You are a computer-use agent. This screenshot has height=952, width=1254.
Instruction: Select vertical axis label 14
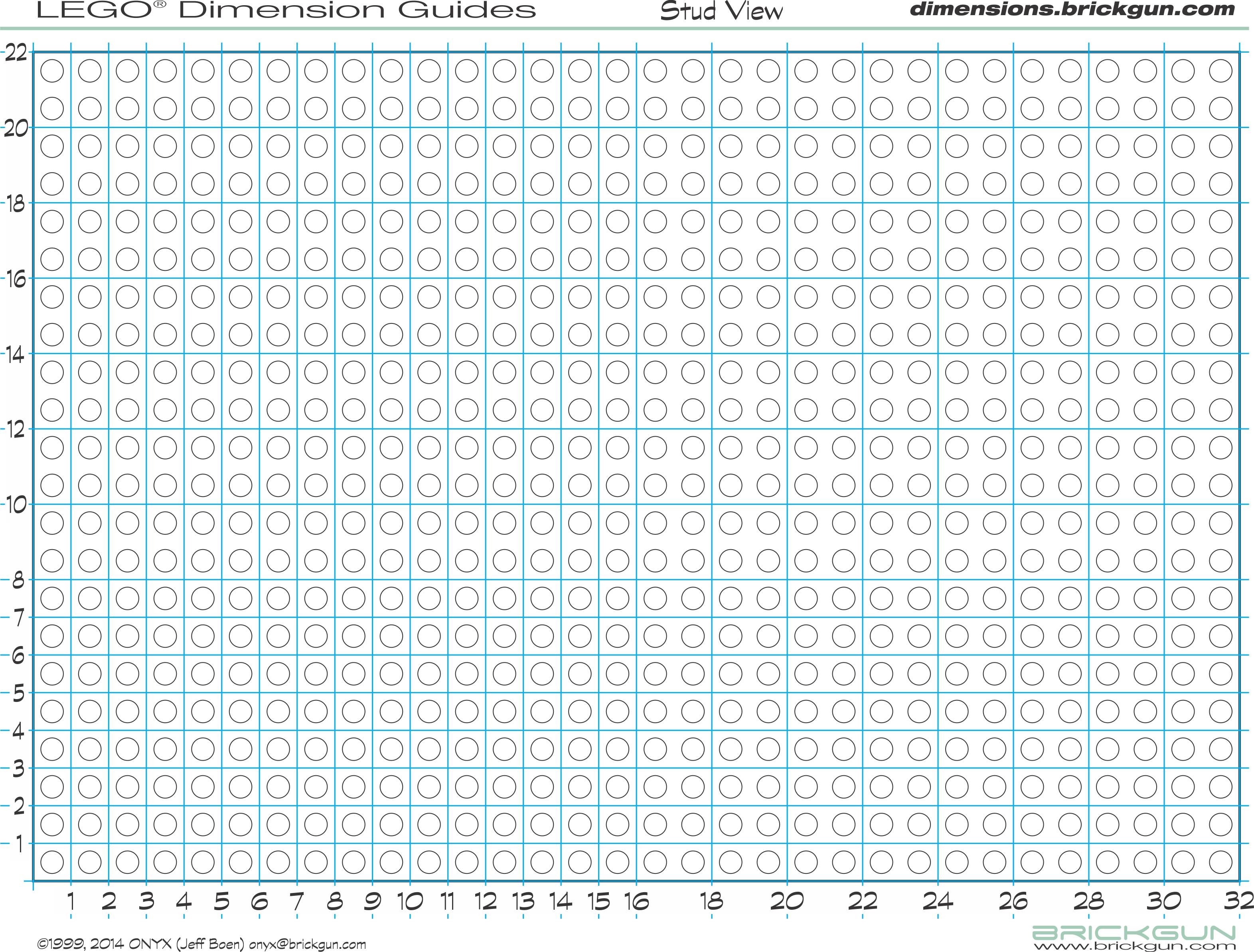16,355
